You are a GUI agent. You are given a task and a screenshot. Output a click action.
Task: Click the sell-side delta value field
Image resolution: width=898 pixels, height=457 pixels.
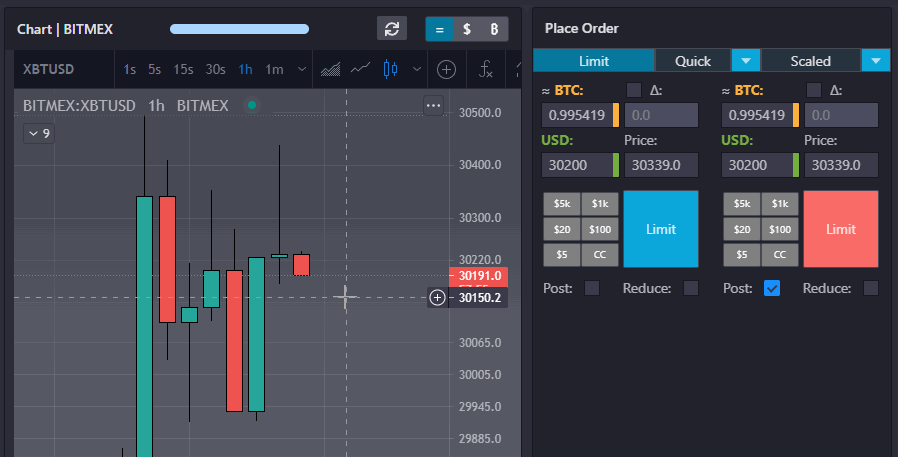(841, 115)
